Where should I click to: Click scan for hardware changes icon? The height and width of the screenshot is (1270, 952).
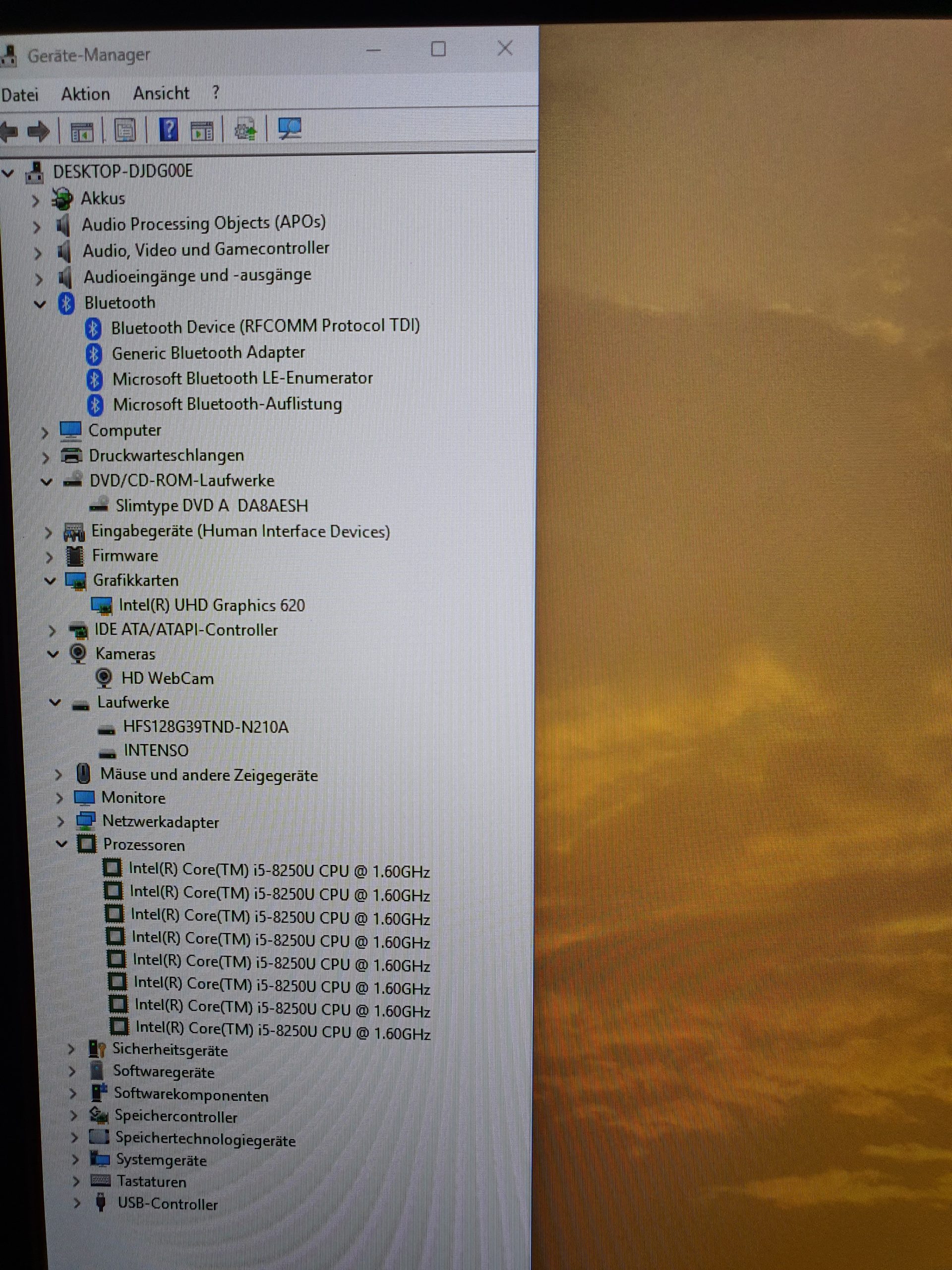(290, 128)
